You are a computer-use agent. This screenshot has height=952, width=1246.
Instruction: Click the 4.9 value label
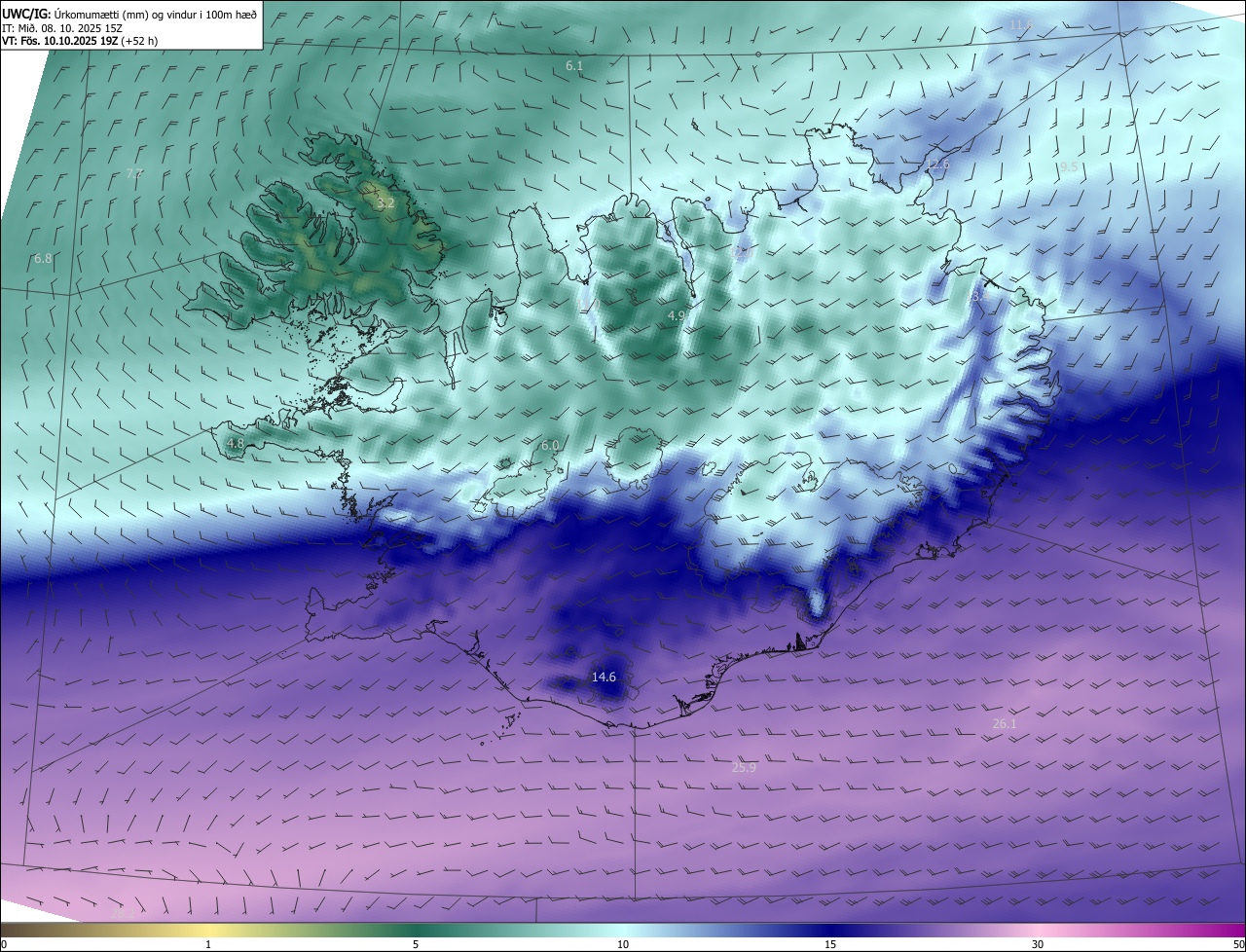[x=677, y=315]
